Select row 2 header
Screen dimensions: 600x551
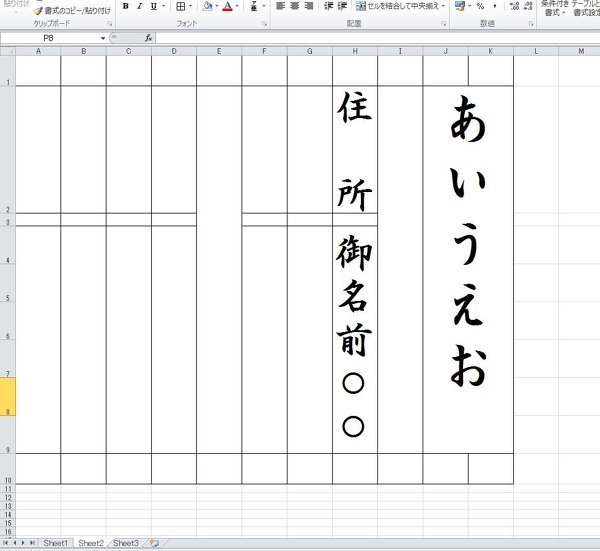click(8, 149)
